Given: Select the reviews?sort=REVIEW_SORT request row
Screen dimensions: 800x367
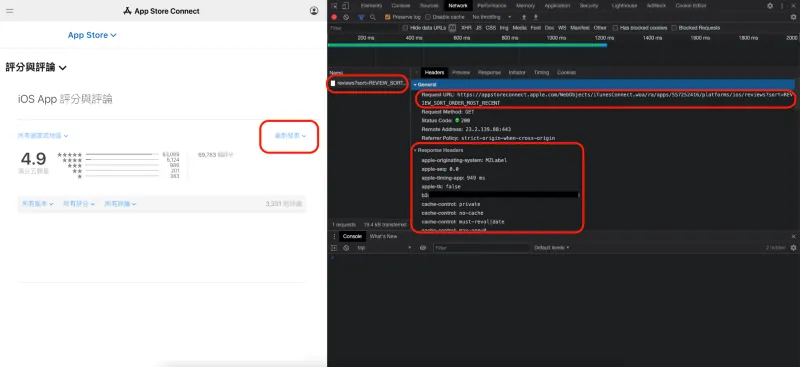Looking at the screenshot, I should pyautogui.click(x=369, y=83).
